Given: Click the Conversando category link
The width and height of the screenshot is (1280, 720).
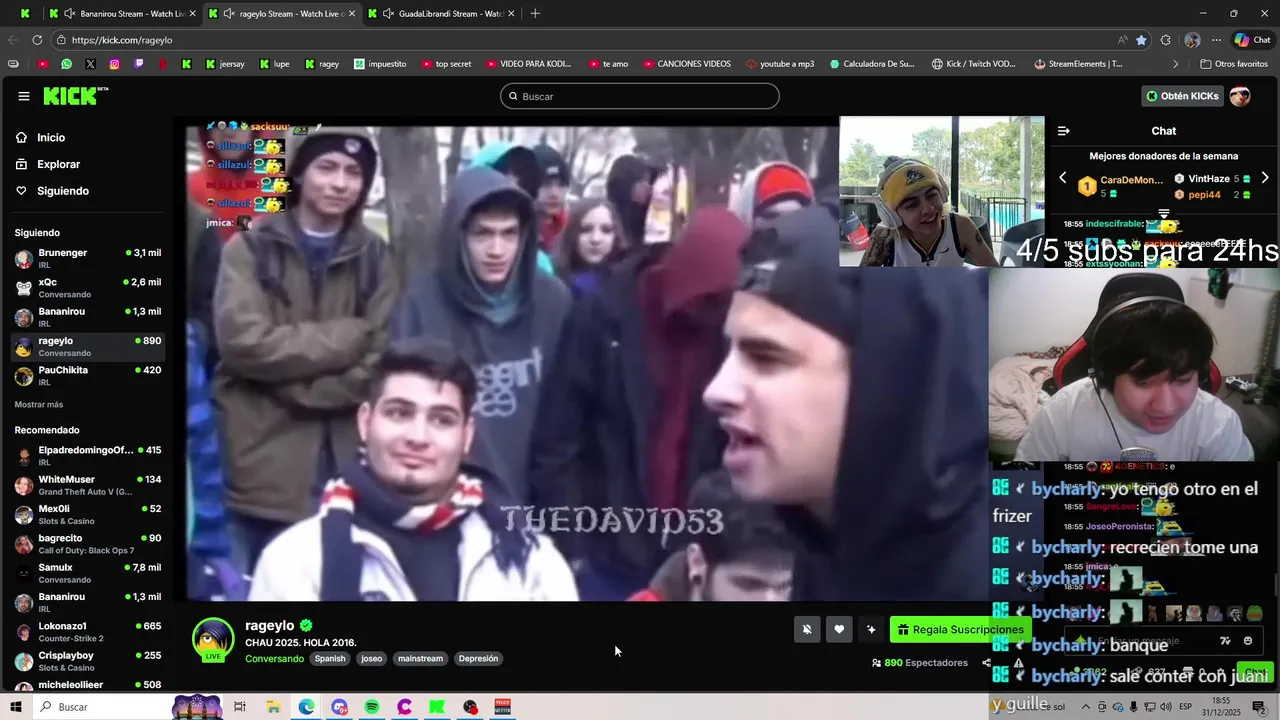Looking at the screenshot, I should click(274, 659).
